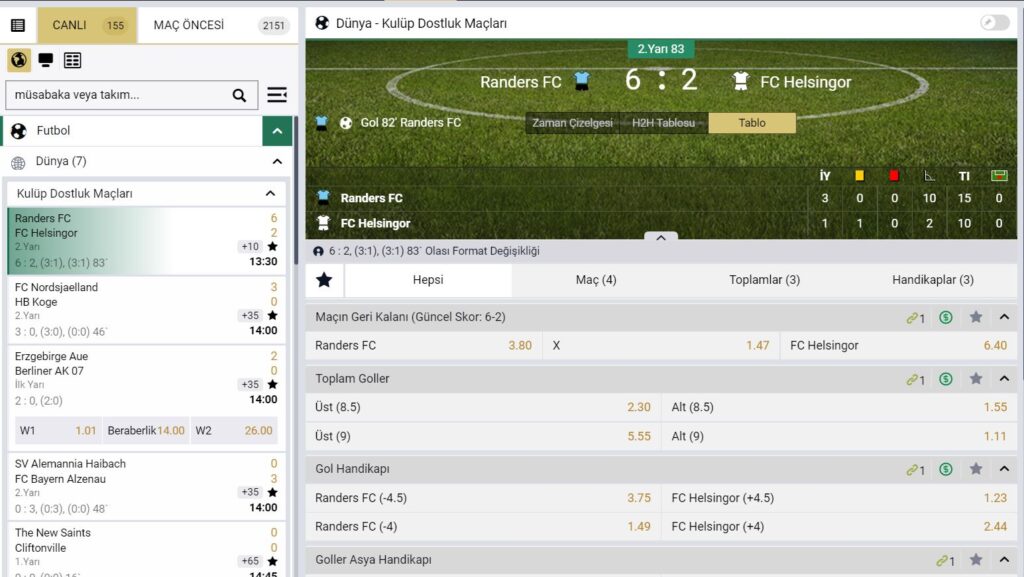Viewport: 1024px width, 577px height.
Task: Switch to MAÇ ÖNCESİ tab
Action: click(218, 25)
